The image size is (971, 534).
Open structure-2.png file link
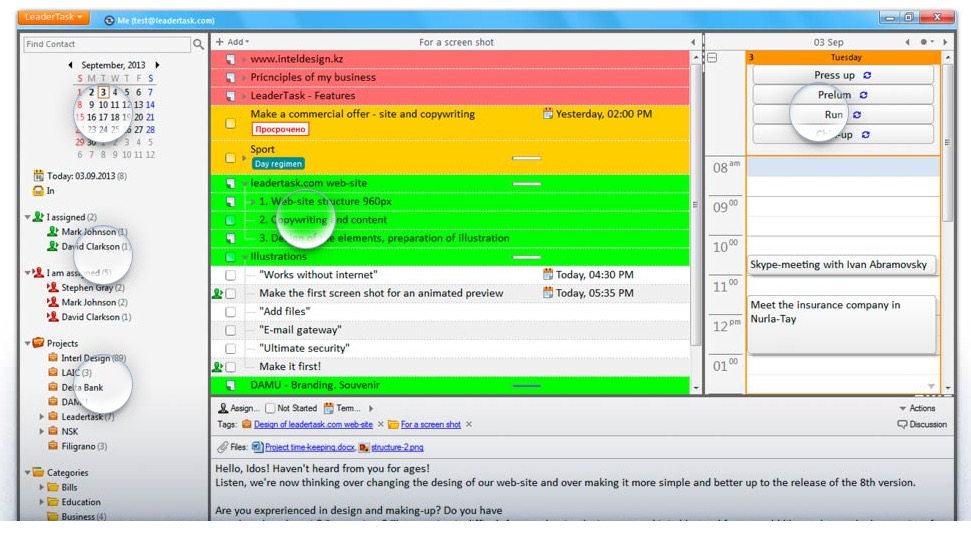tap(397, 447)
